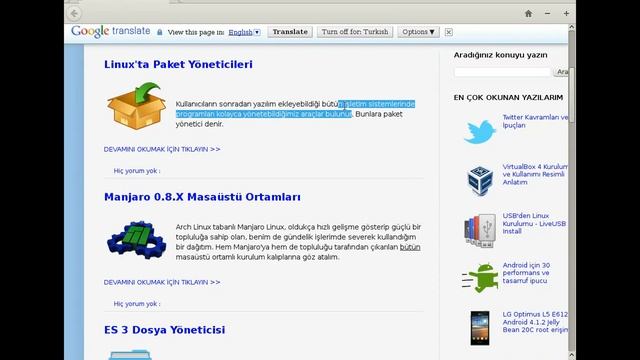Image resolution: width=640 pixels, height=360 pixels.
Task: Click the Twitter bird icon
Action: pos(480,131)
